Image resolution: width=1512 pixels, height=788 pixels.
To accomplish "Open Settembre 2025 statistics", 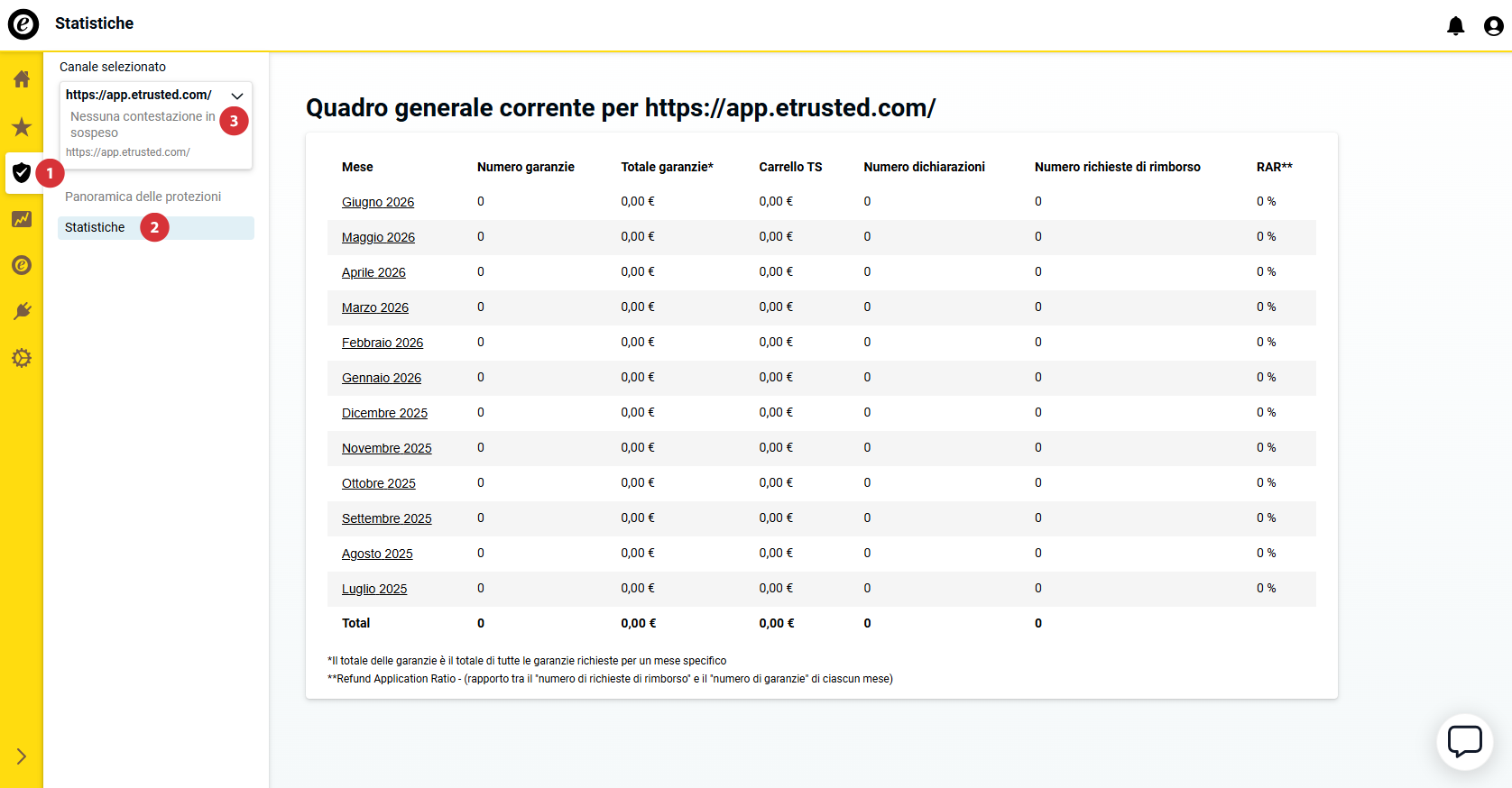I will coord(387,518).
